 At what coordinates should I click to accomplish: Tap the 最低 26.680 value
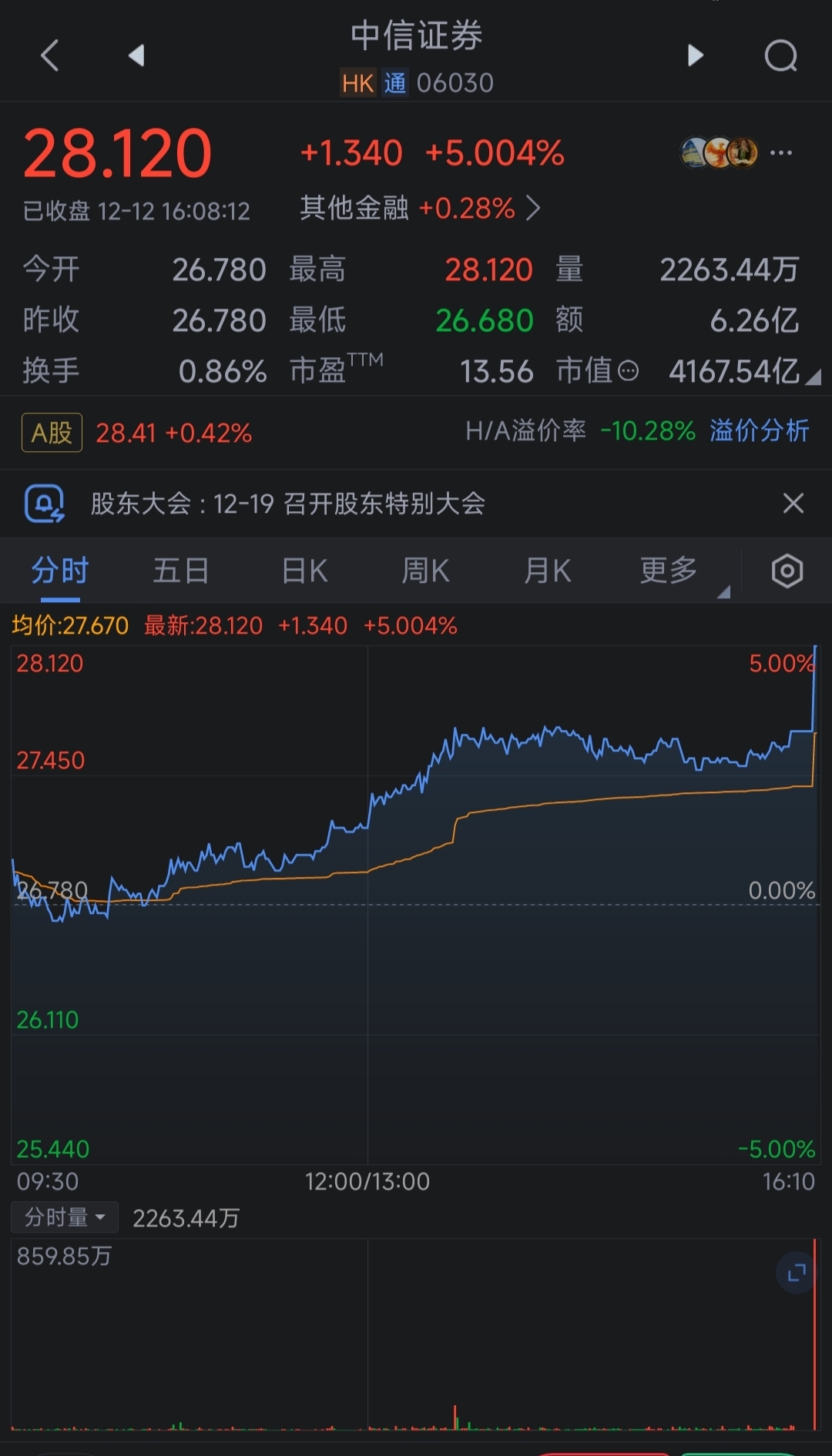pyautogui.click(x=485, y=321)
